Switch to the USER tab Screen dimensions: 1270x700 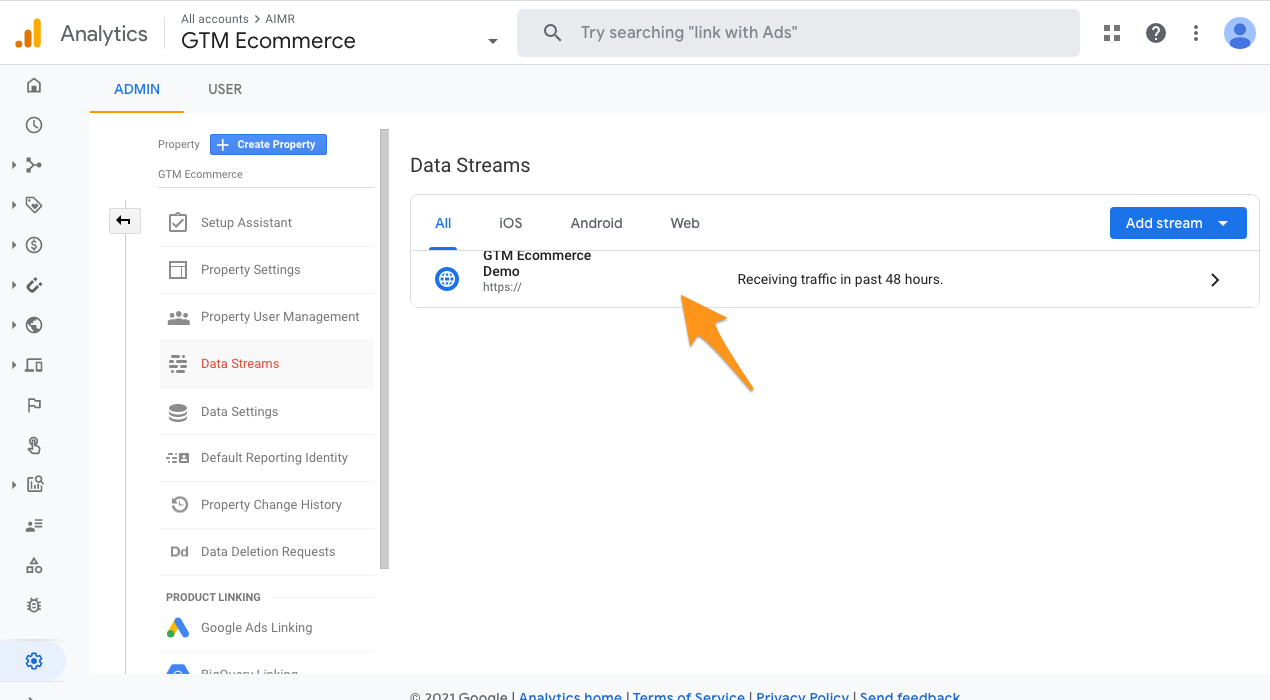click(225, 89)
